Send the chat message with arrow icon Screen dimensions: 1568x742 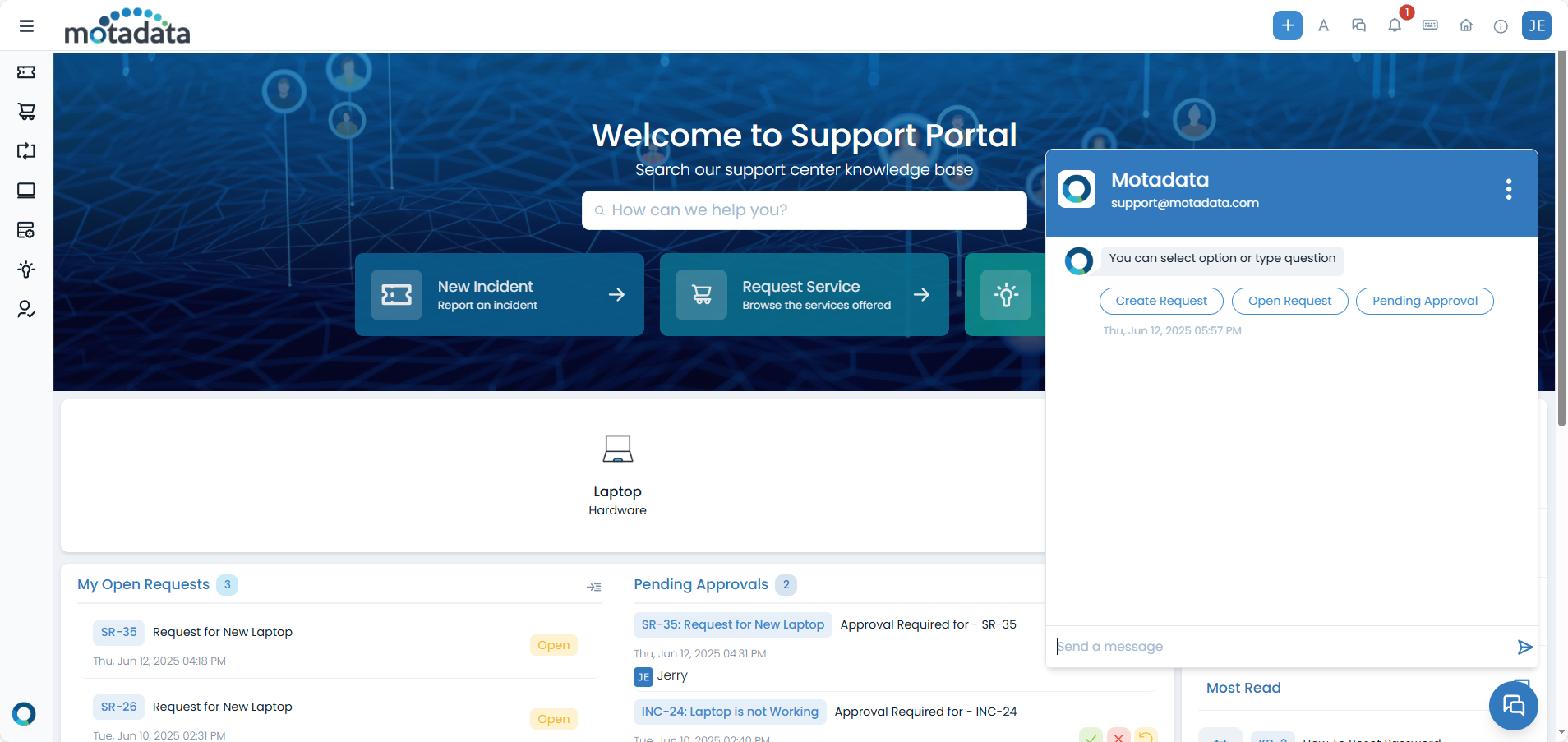[1524, 648]
